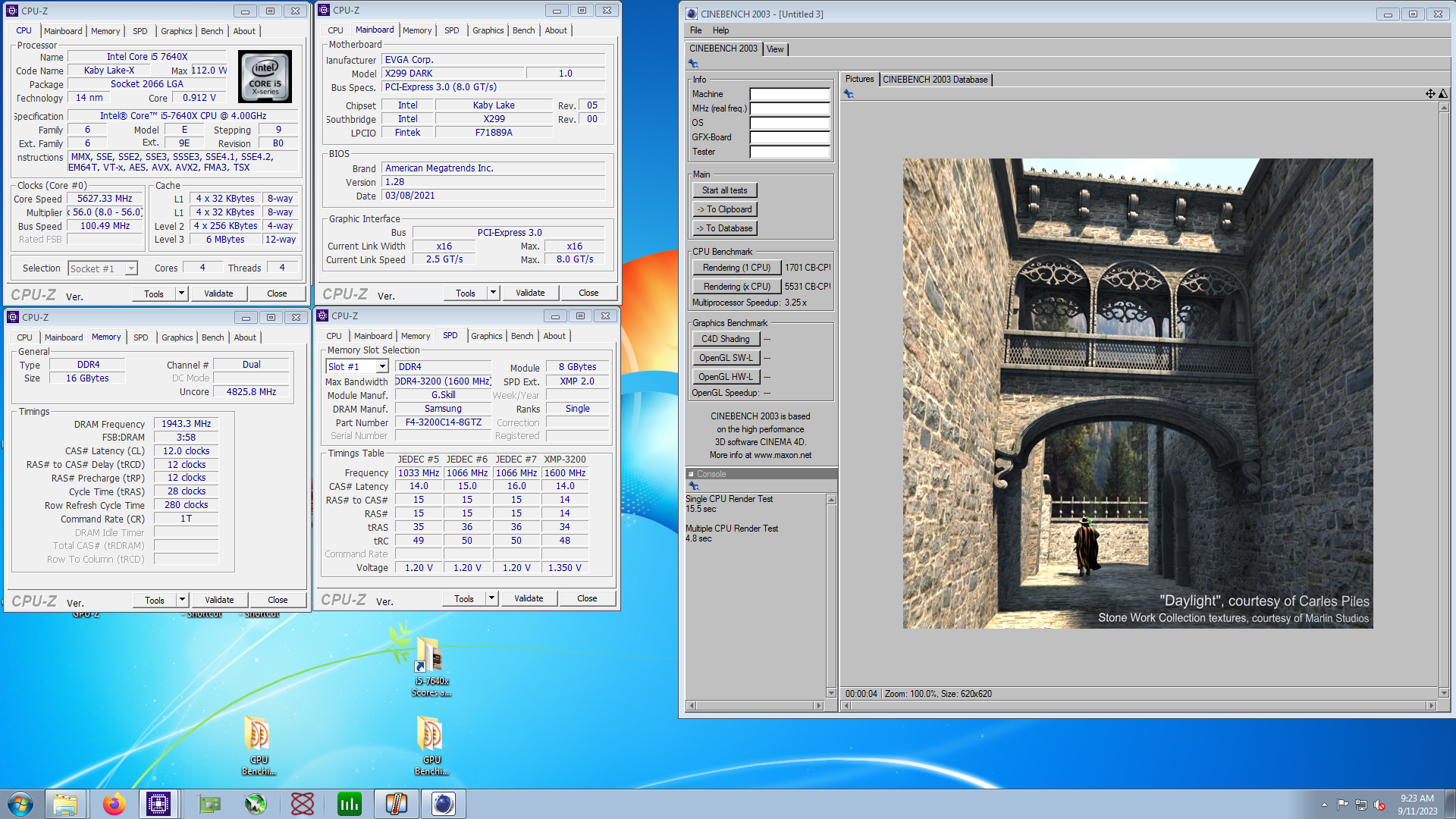The image size is (1456, 819).
Task: Run the Rendering (1 CPU) benchmark
Action: point(736,268)
